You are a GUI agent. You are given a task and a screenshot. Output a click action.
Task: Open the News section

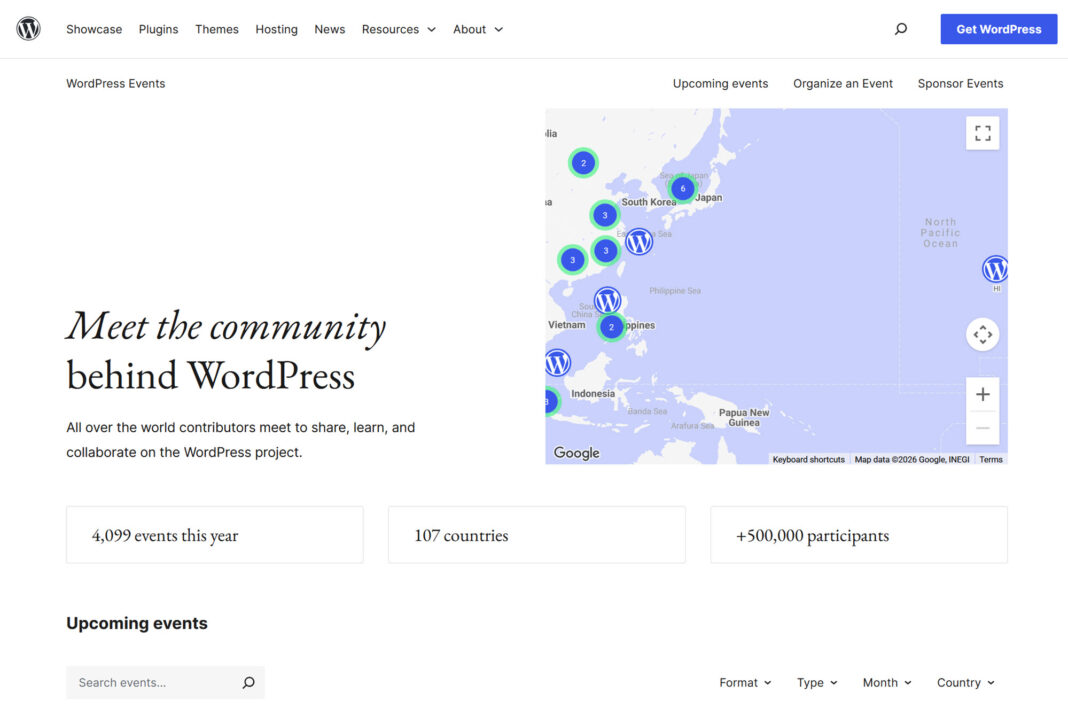tap(330, 29)
